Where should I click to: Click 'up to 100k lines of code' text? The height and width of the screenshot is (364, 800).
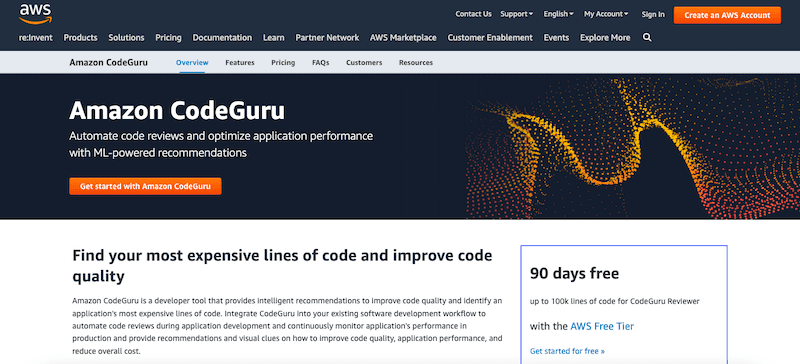[x=615, y=301]
